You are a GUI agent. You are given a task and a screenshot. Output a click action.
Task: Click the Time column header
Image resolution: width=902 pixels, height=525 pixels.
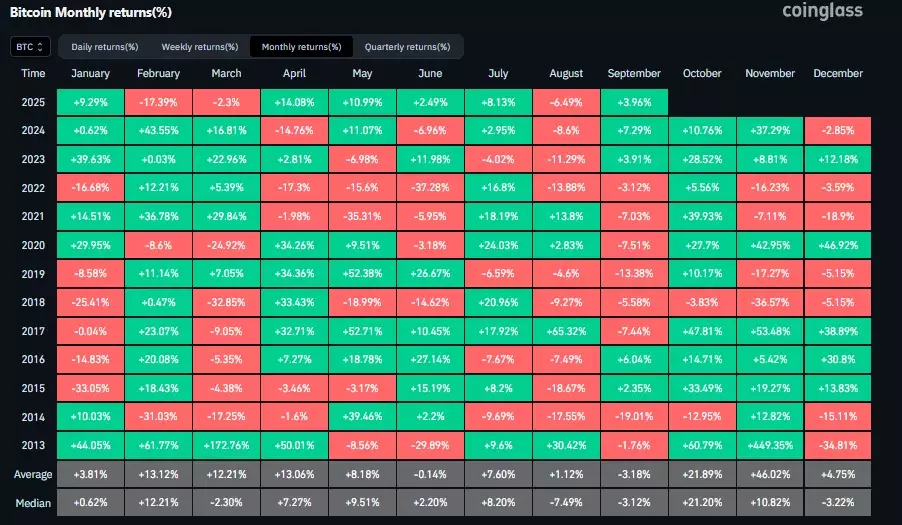33,74
